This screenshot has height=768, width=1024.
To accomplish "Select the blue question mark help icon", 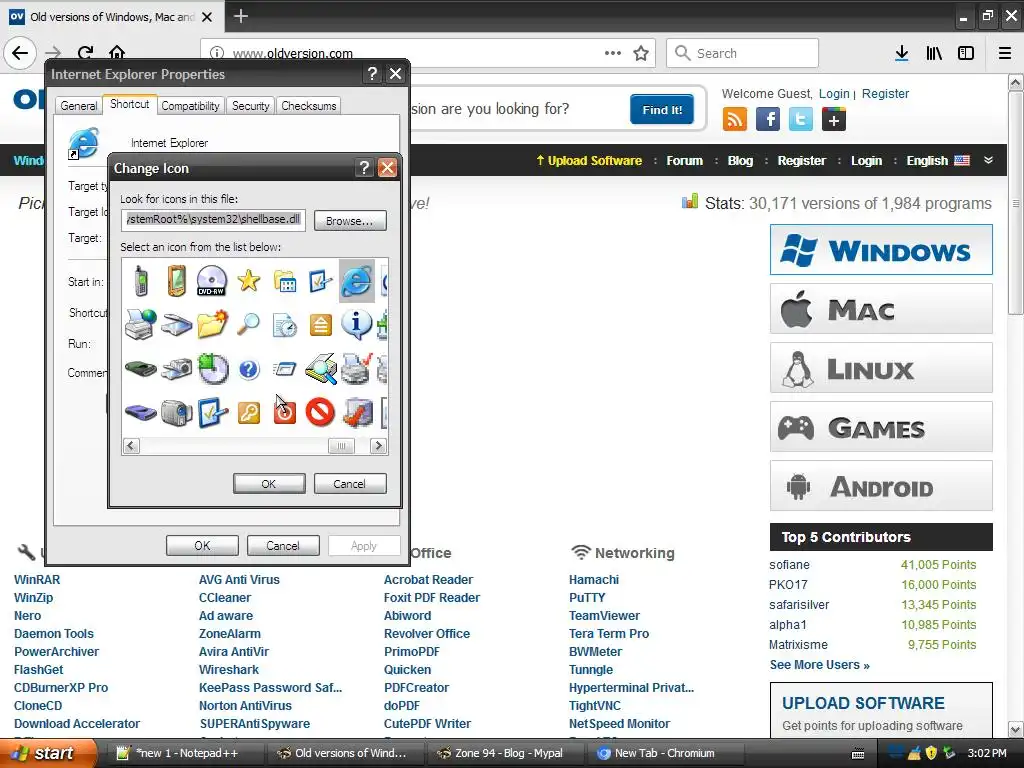I will pos(249,370).
